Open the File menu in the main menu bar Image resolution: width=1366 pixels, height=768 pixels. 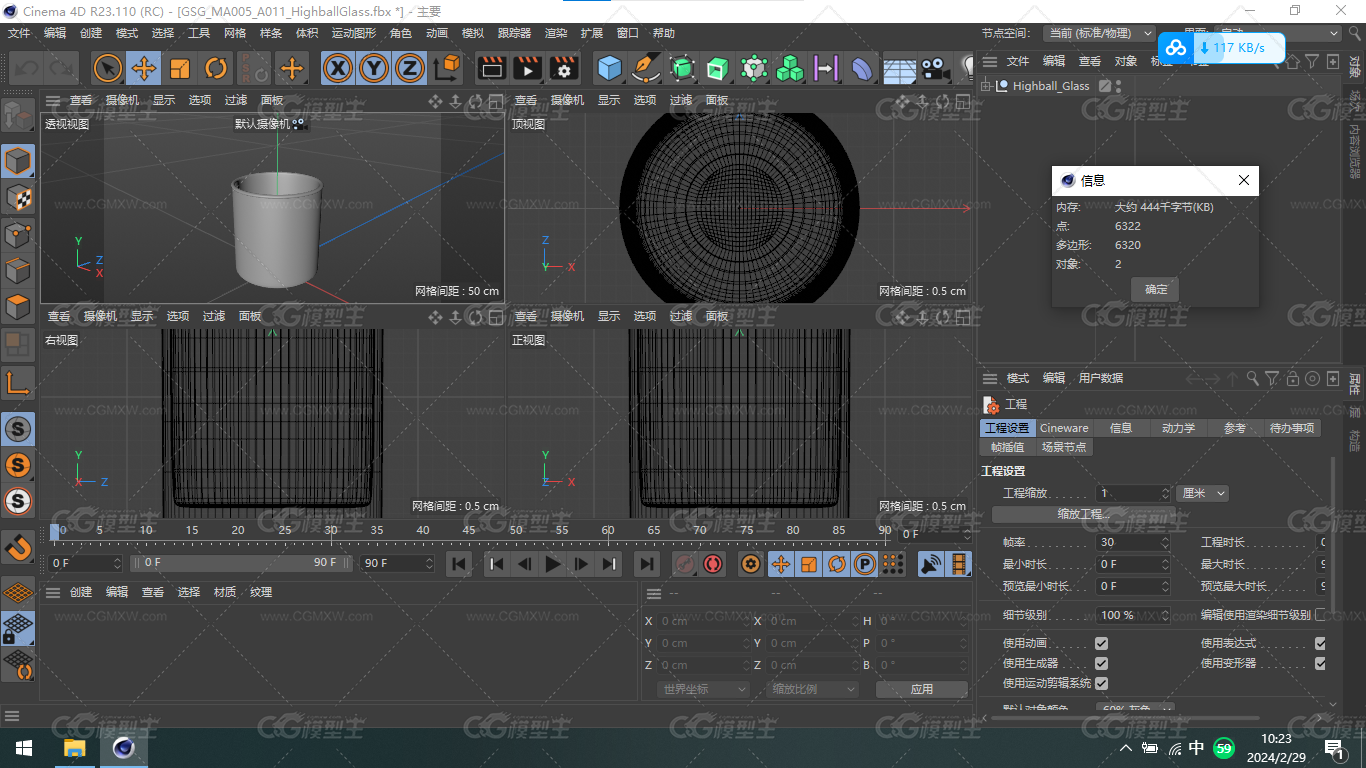click(19, 33)
